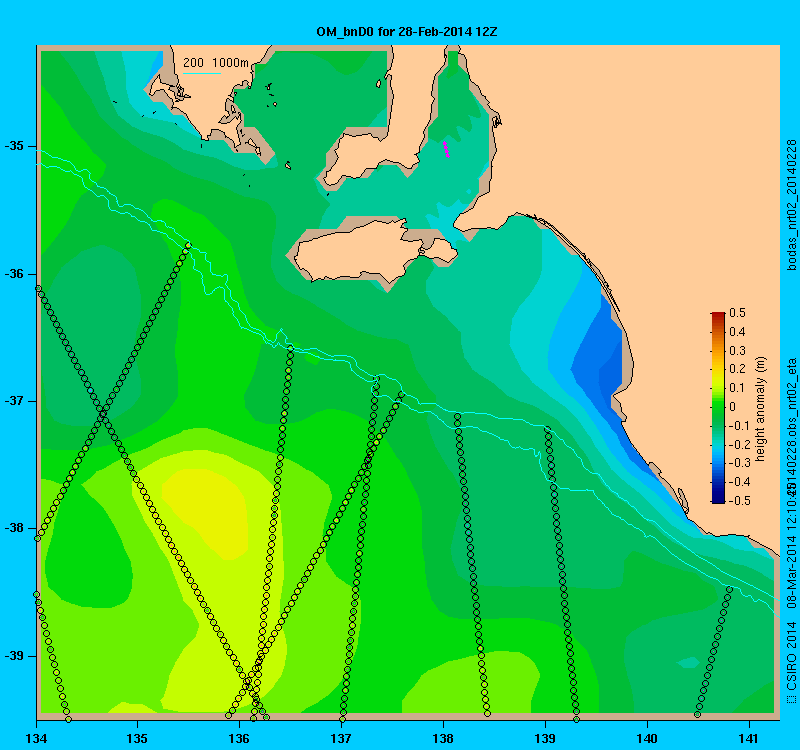The width and height of the screenshot is (800, 750).
Task: Click the dark red top of the colorbar
Action: pos(718,316)
